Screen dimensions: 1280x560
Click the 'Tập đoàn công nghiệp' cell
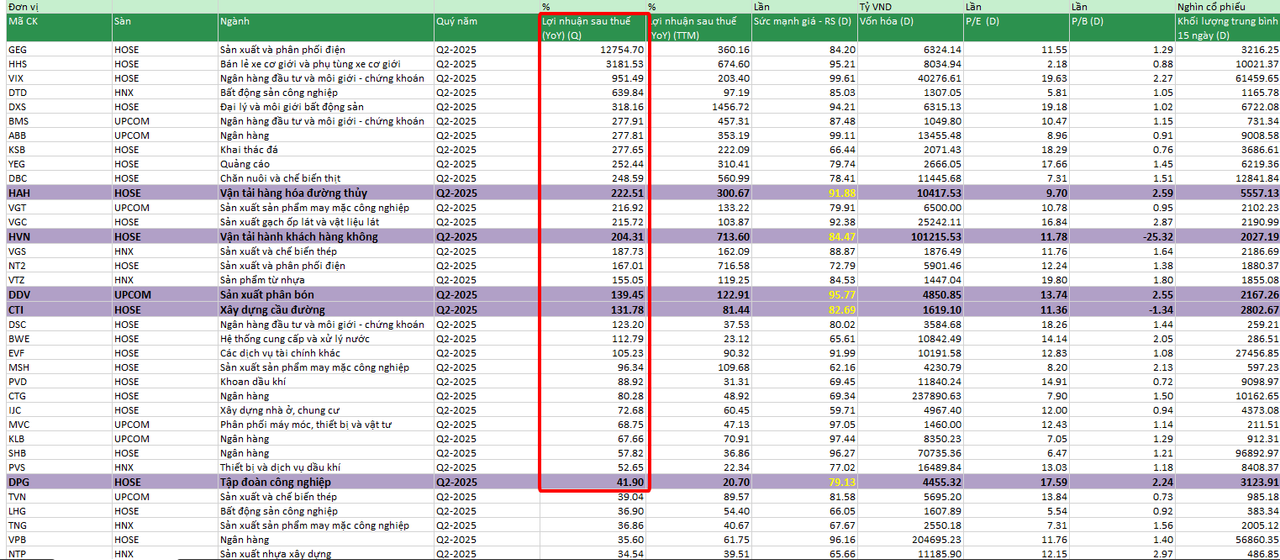point(274,482)
